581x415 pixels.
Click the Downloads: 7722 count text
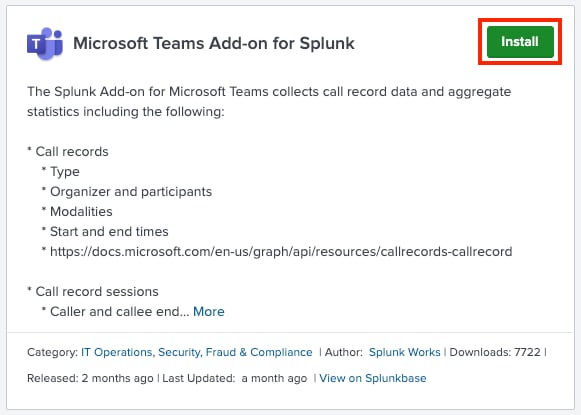495,352
